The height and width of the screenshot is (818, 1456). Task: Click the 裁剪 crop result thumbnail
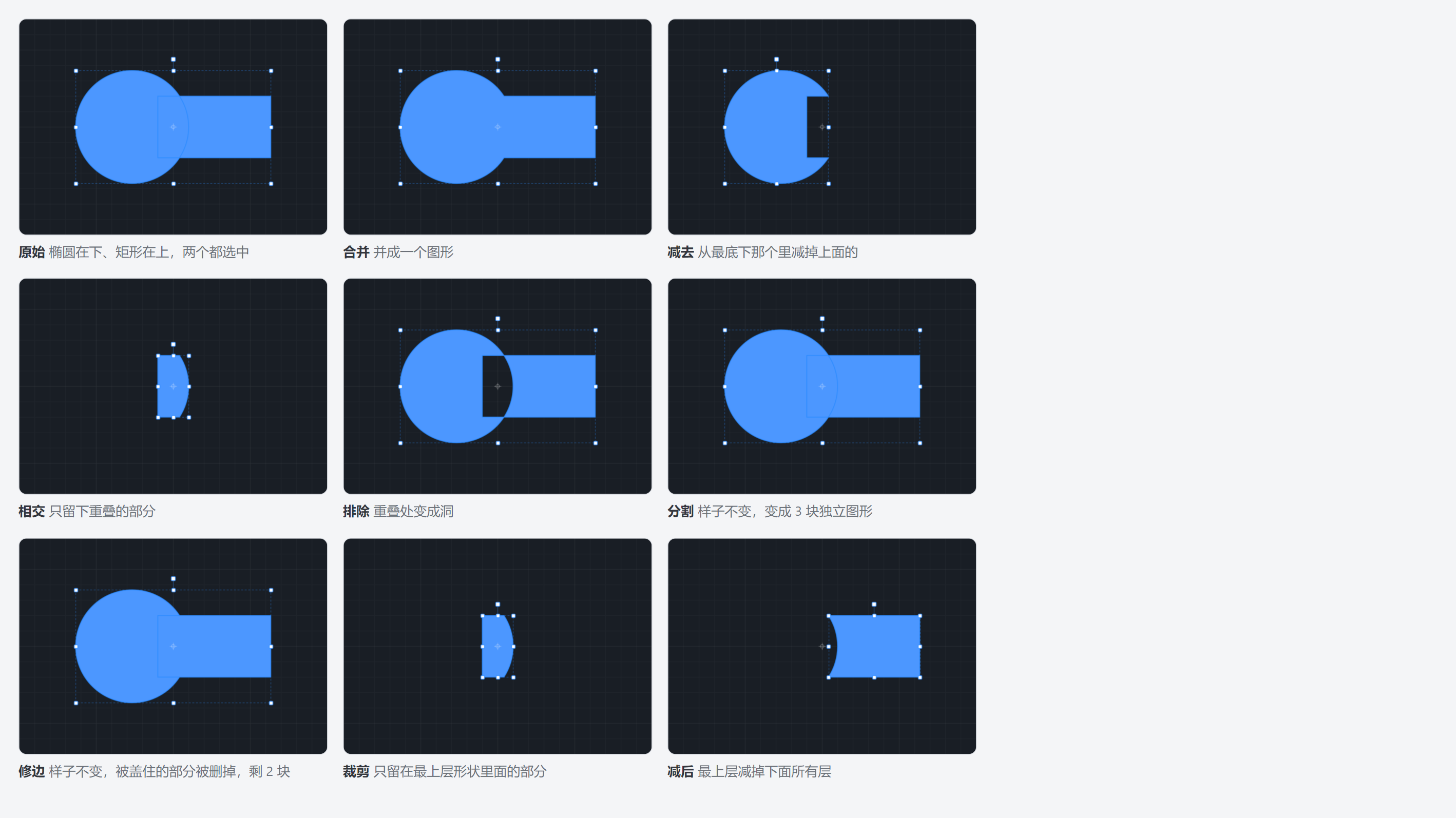point(497,646)
